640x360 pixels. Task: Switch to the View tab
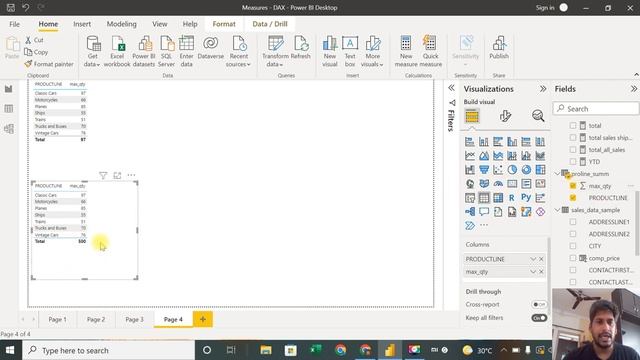tap(160, 24)
